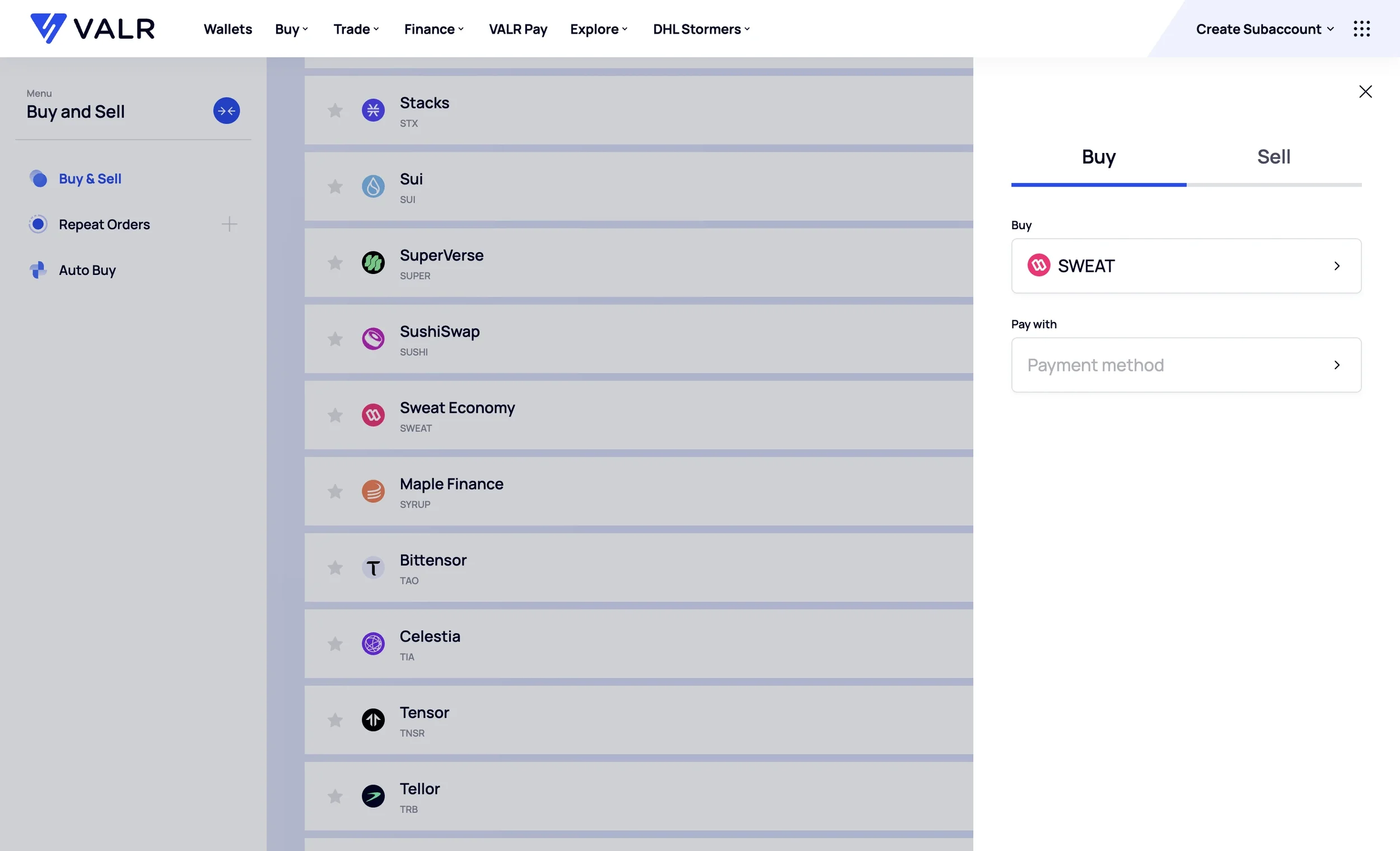Image resolution: width=1400 pixels, height=851 pixels.
Task: Expand the Create Subaccount dropdown
Action: [x=1263, y=29]
